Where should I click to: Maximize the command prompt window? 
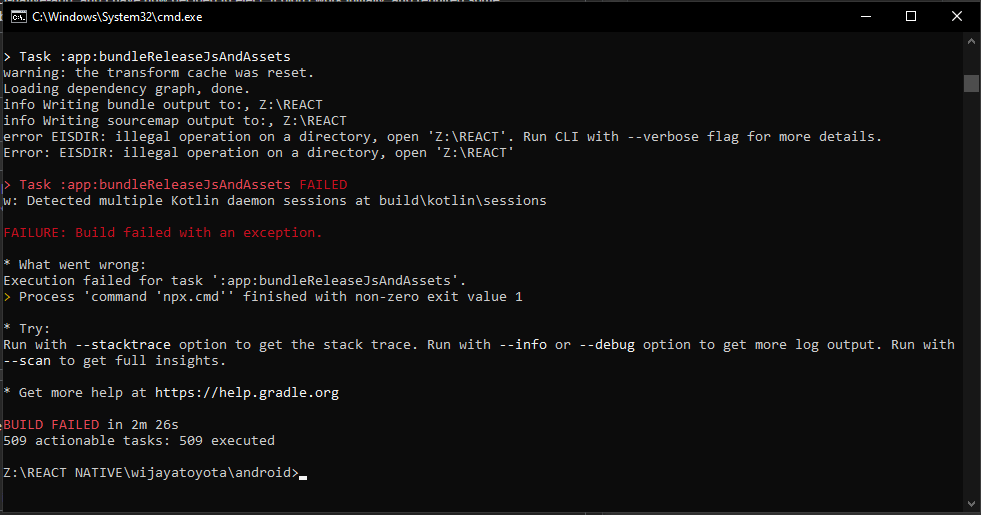[x=911, y=17]
